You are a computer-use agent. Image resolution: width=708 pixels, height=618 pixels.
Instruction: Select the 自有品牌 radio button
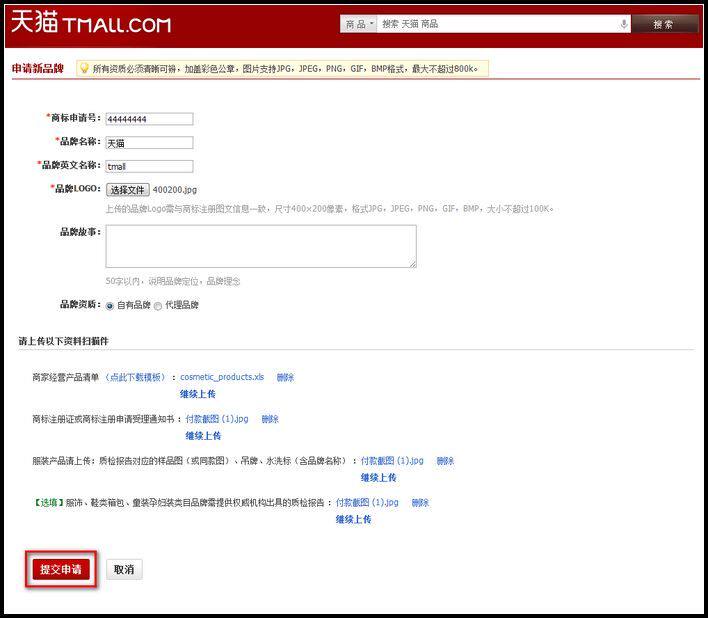coord(110,306)
